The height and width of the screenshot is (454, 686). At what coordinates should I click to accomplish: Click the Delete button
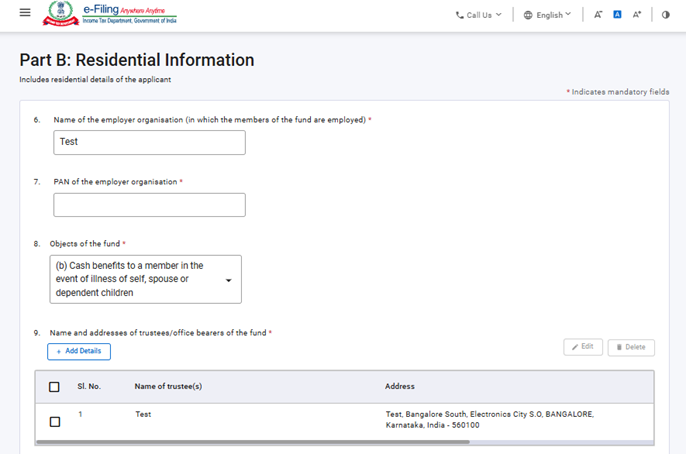coord(631,347)
